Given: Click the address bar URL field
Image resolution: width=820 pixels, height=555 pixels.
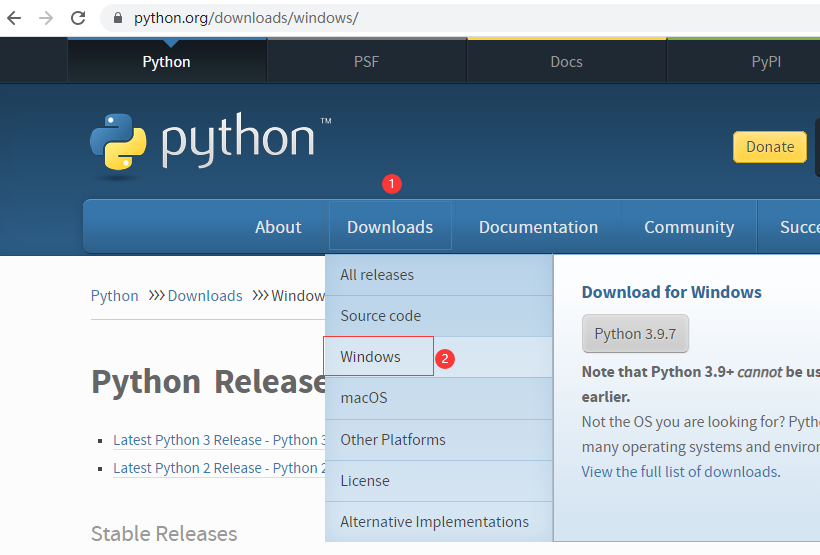Looking at the screenshot, I should click(x=460, y=18).
